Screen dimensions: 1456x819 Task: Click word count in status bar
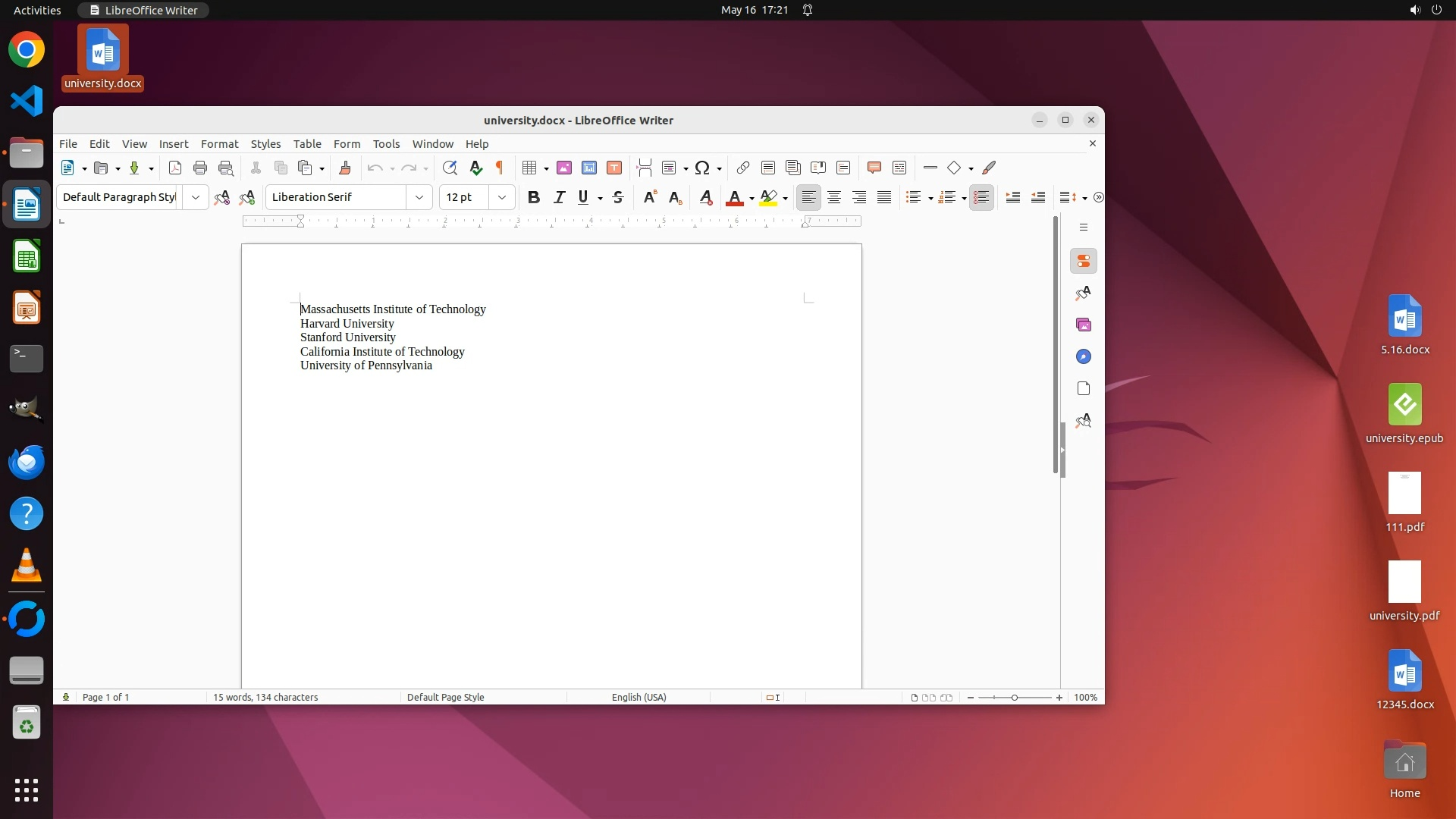265,698
